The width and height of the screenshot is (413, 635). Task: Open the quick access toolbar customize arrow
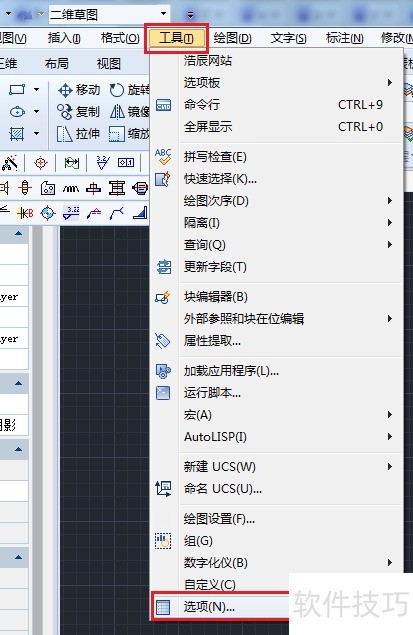189,15
